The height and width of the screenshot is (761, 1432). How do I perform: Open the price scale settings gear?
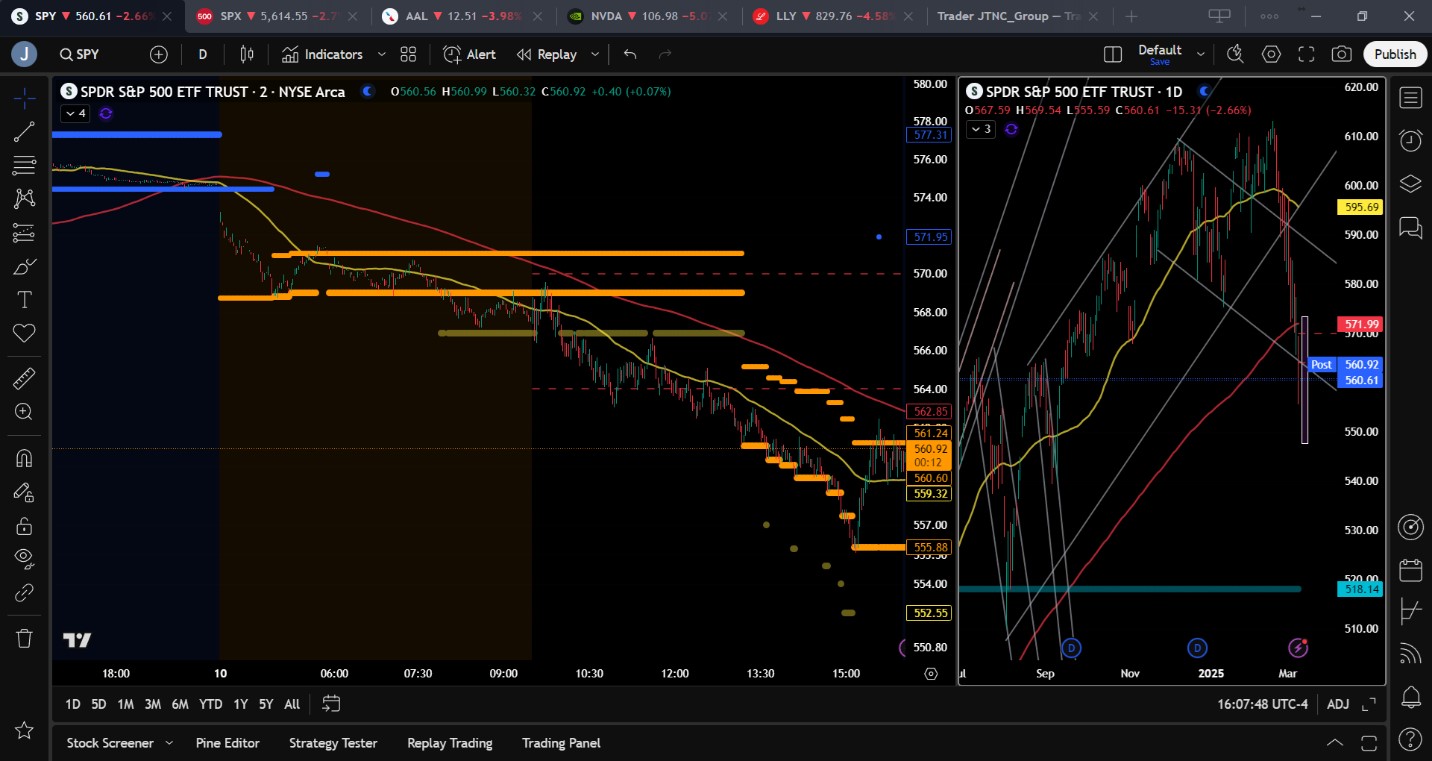932,674
